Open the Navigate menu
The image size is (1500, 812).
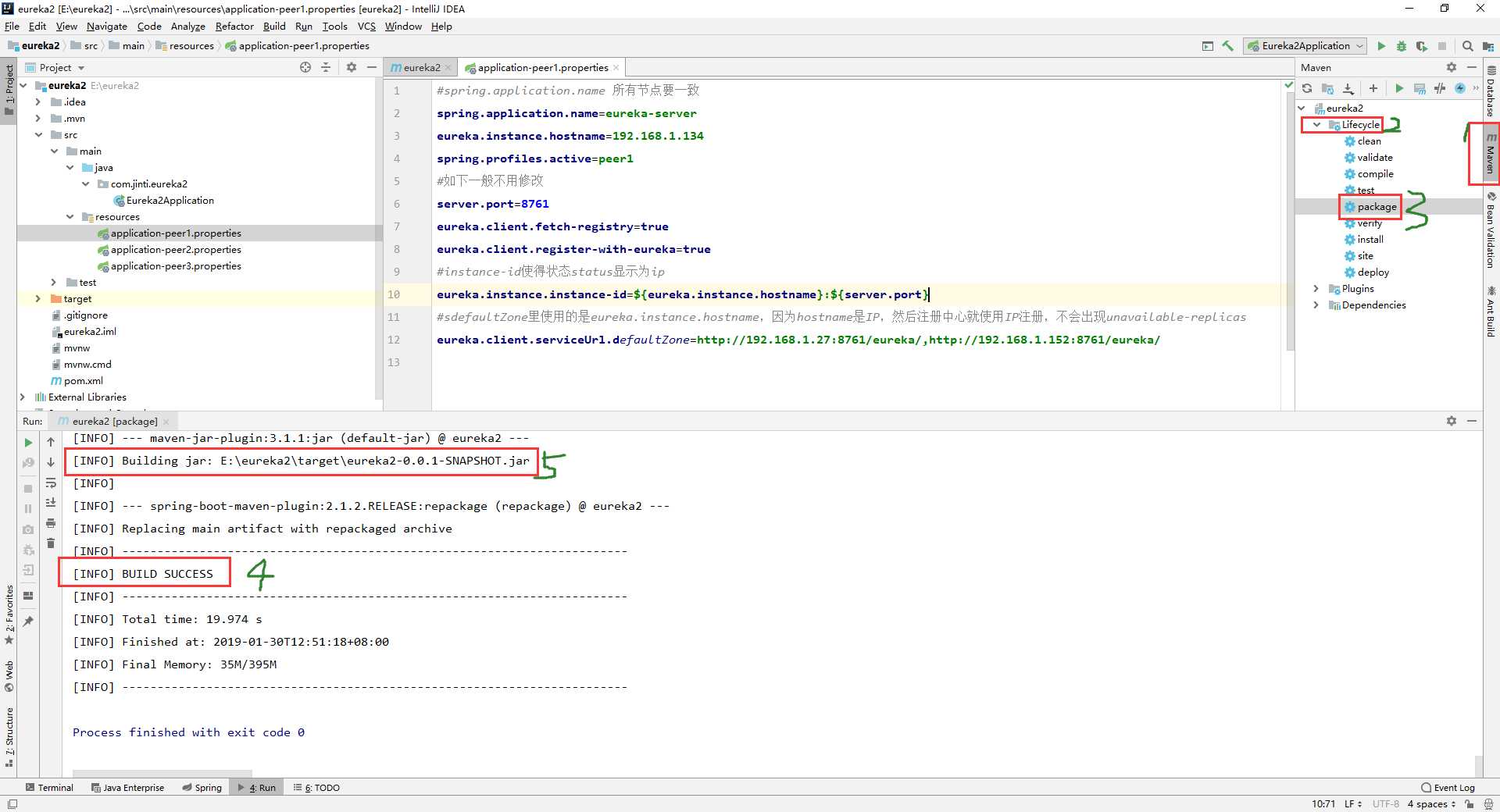click(x=106, y=26)
